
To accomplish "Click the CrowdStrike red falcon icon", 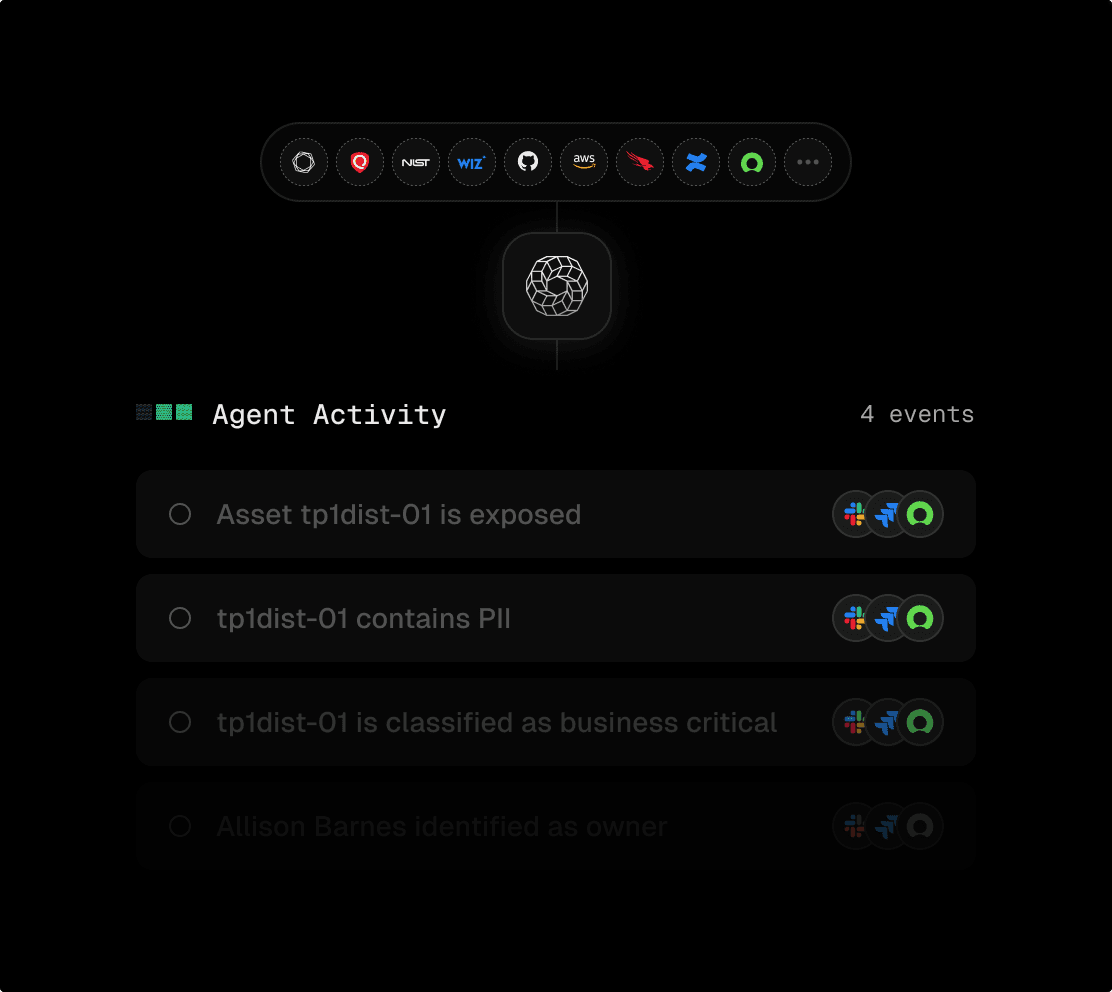I will point(640,162).
